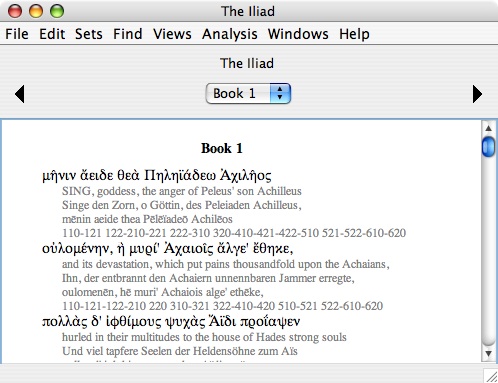Click the yellow minimize window button
498x383 pixels.
point(36,11)
